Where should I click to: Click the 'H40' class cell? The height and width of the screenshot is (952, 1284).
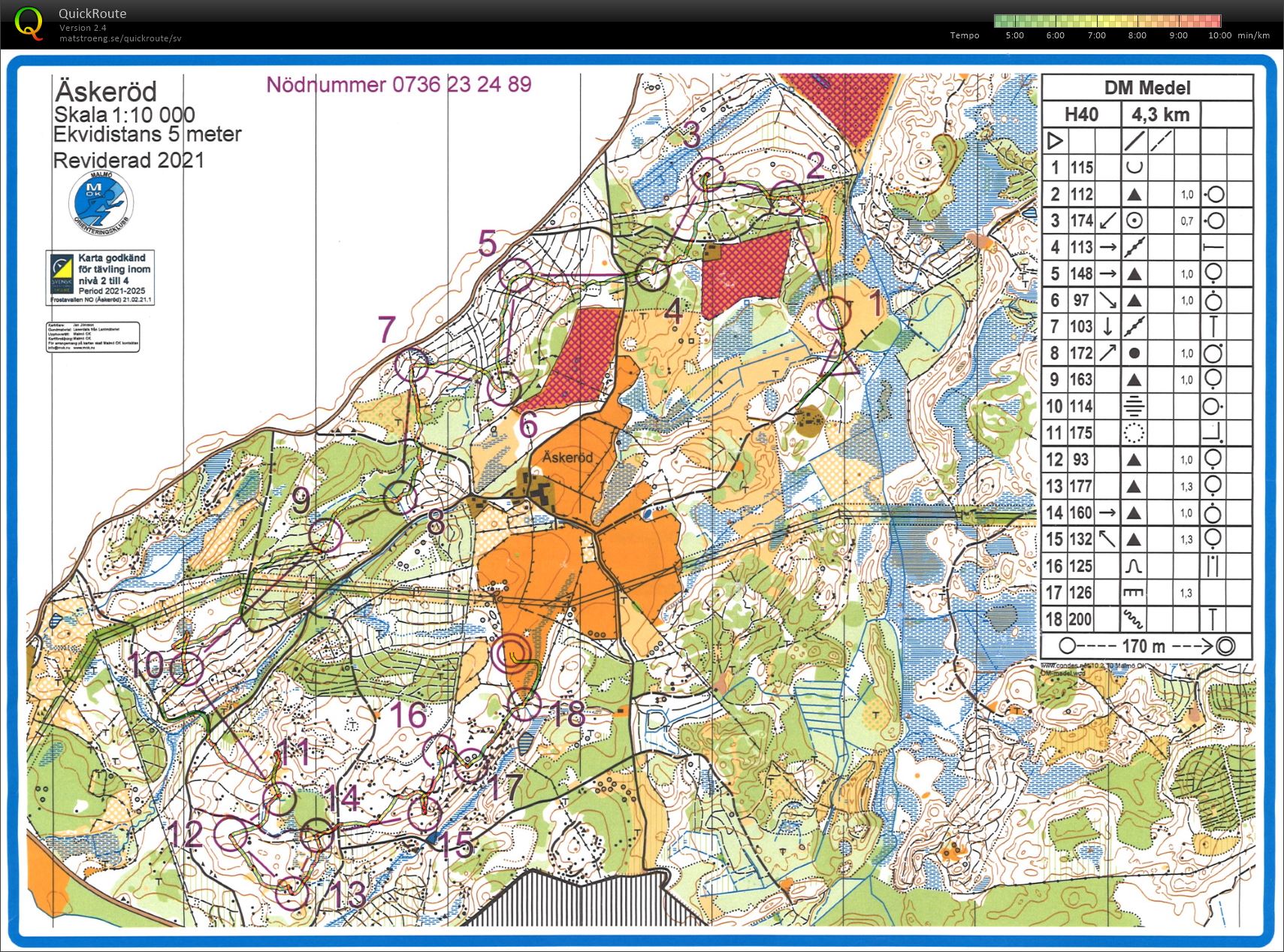coord(1081,114)
